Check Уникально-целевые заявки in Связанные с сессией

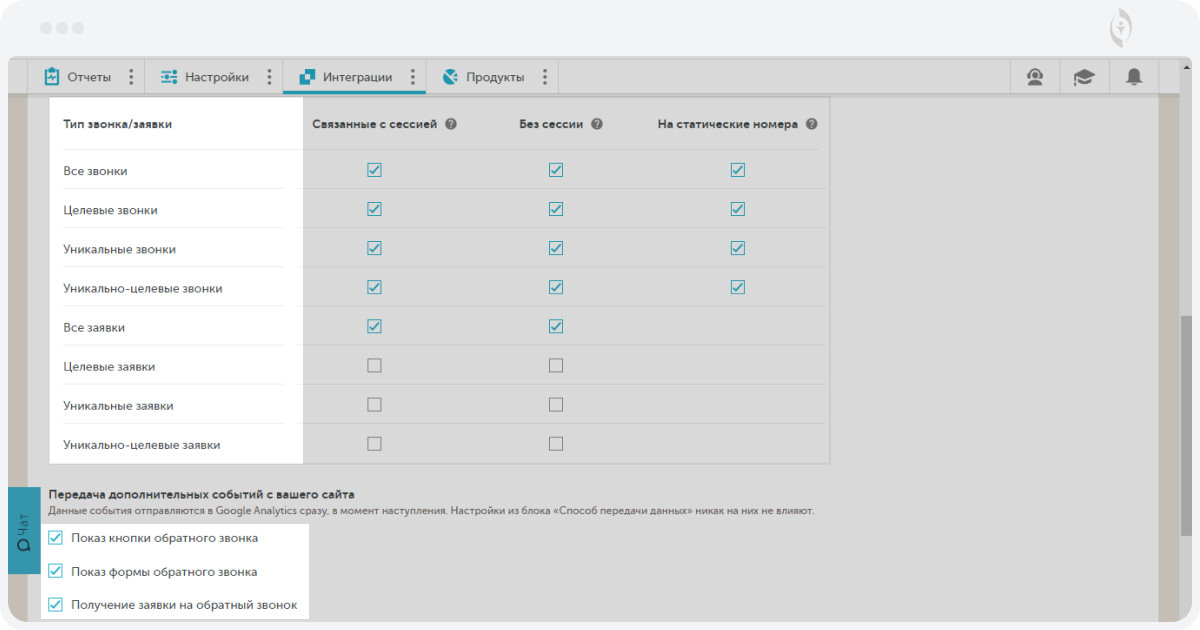pos(374,444)
